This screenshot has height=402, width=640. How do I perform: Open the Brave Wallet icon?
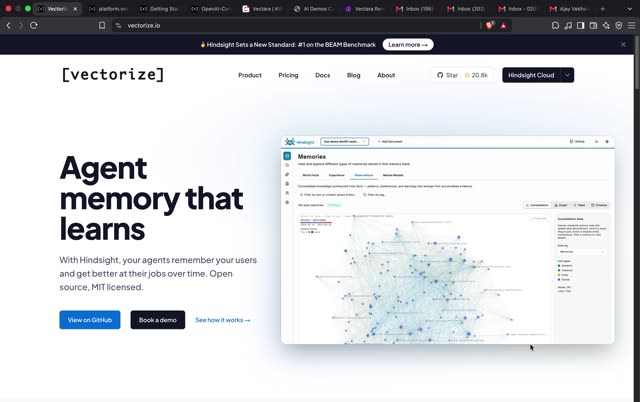point(593,25)
